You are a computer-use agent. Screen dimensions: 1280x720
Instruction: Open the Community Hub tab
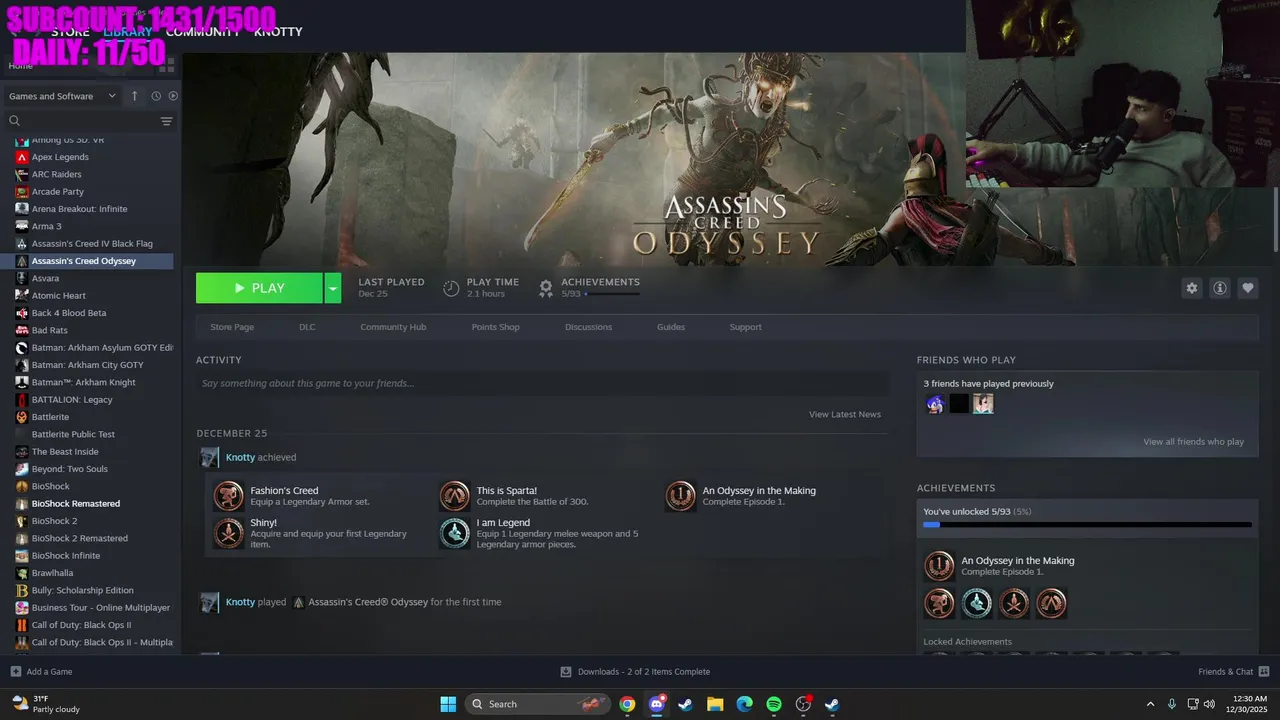[393, 327]
